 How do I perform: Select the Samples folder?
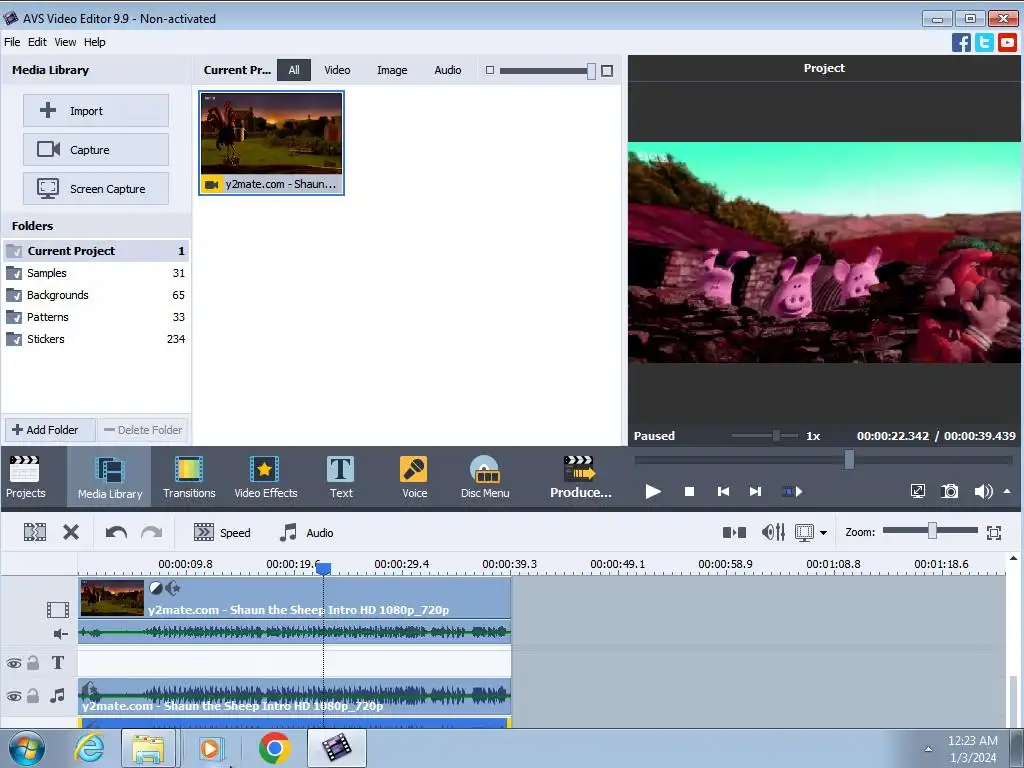[96, 273]
